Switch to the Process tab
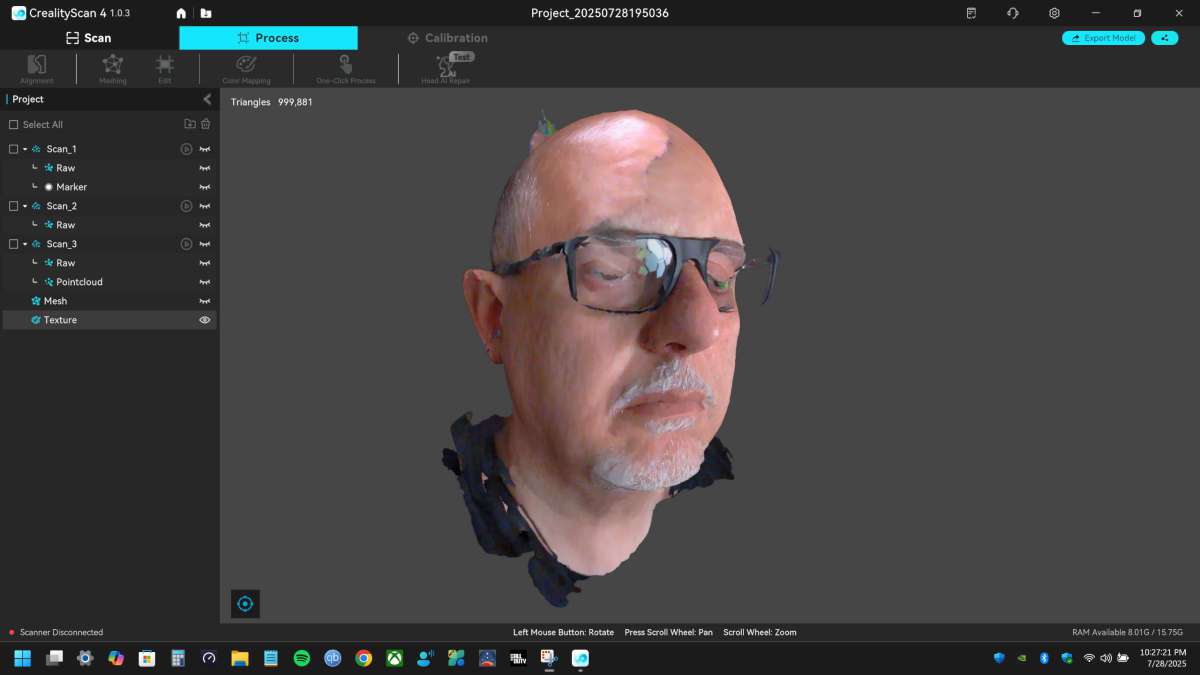This screenshot has width=1200, height=675. 268,38
